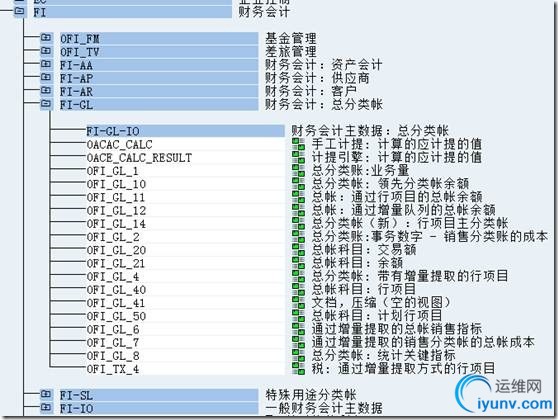The width and height of the screenshot is (558, 420).
Task: Collapse the FI folder node
Action: point(19,11)
